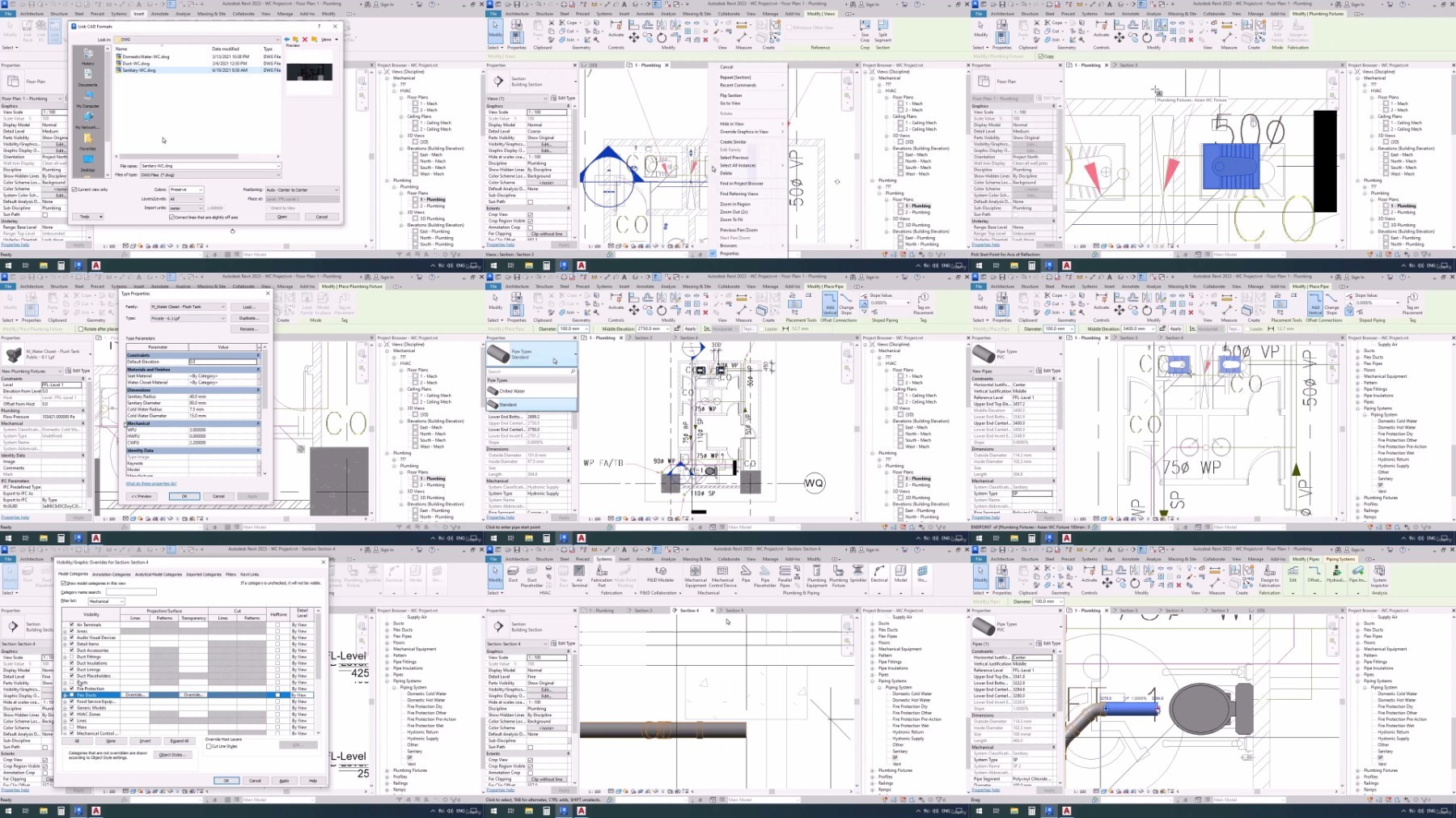Open the Tools dropdown button
1456x818 pixels.
point(88,217)
